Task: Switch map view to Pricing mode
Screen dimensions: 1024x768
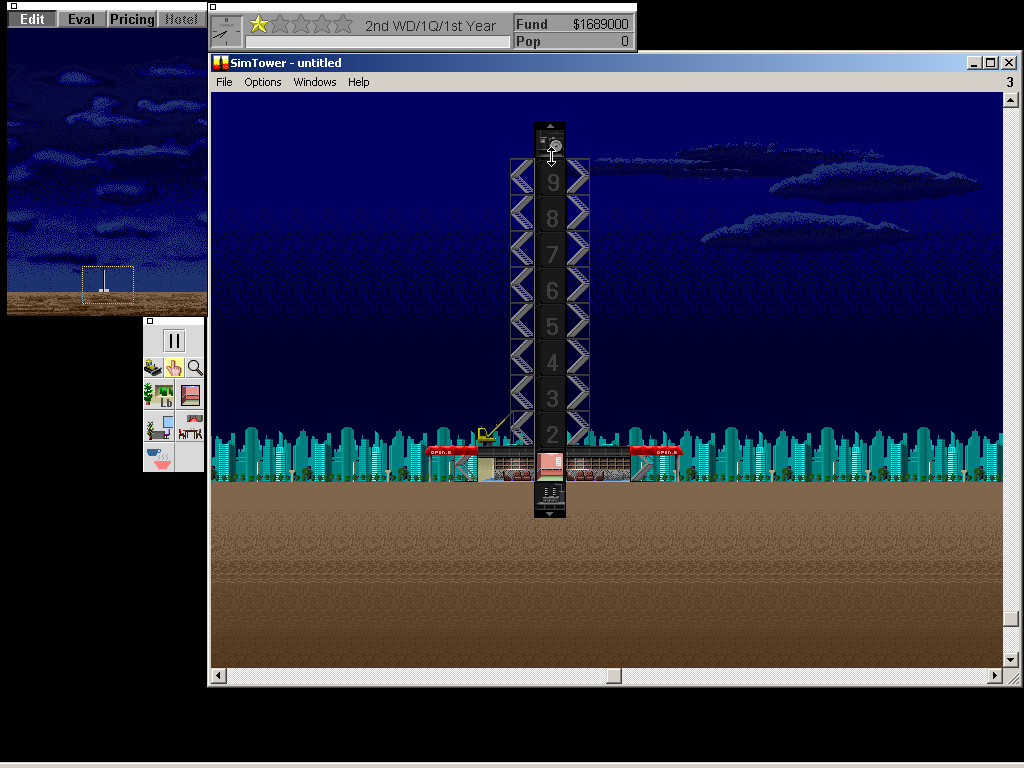Action: 132,19
